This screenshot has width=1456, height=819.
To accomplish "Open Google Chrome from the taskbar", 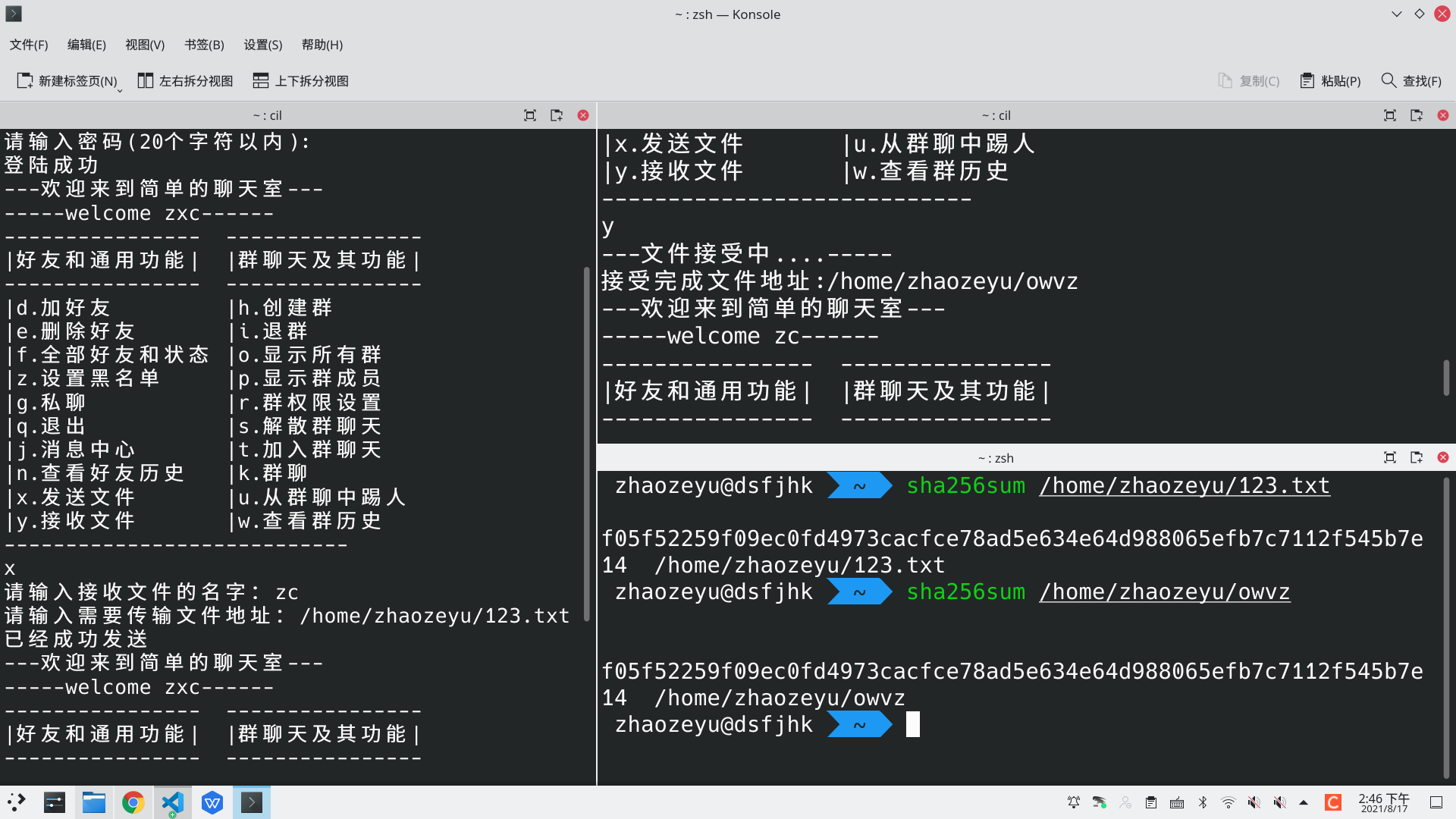I will tap(133, 802).
